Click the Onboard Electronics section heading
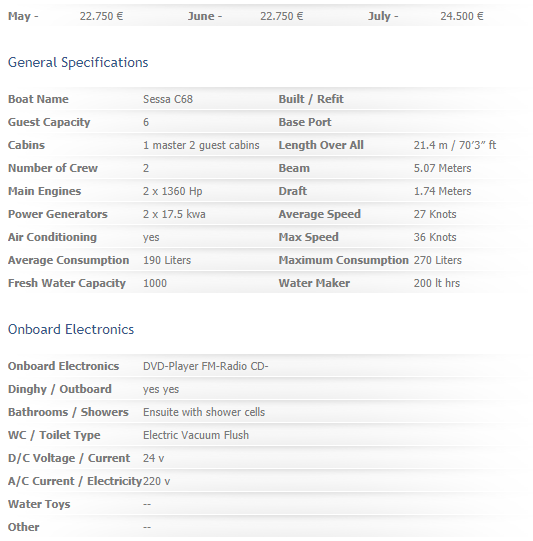 71,329
